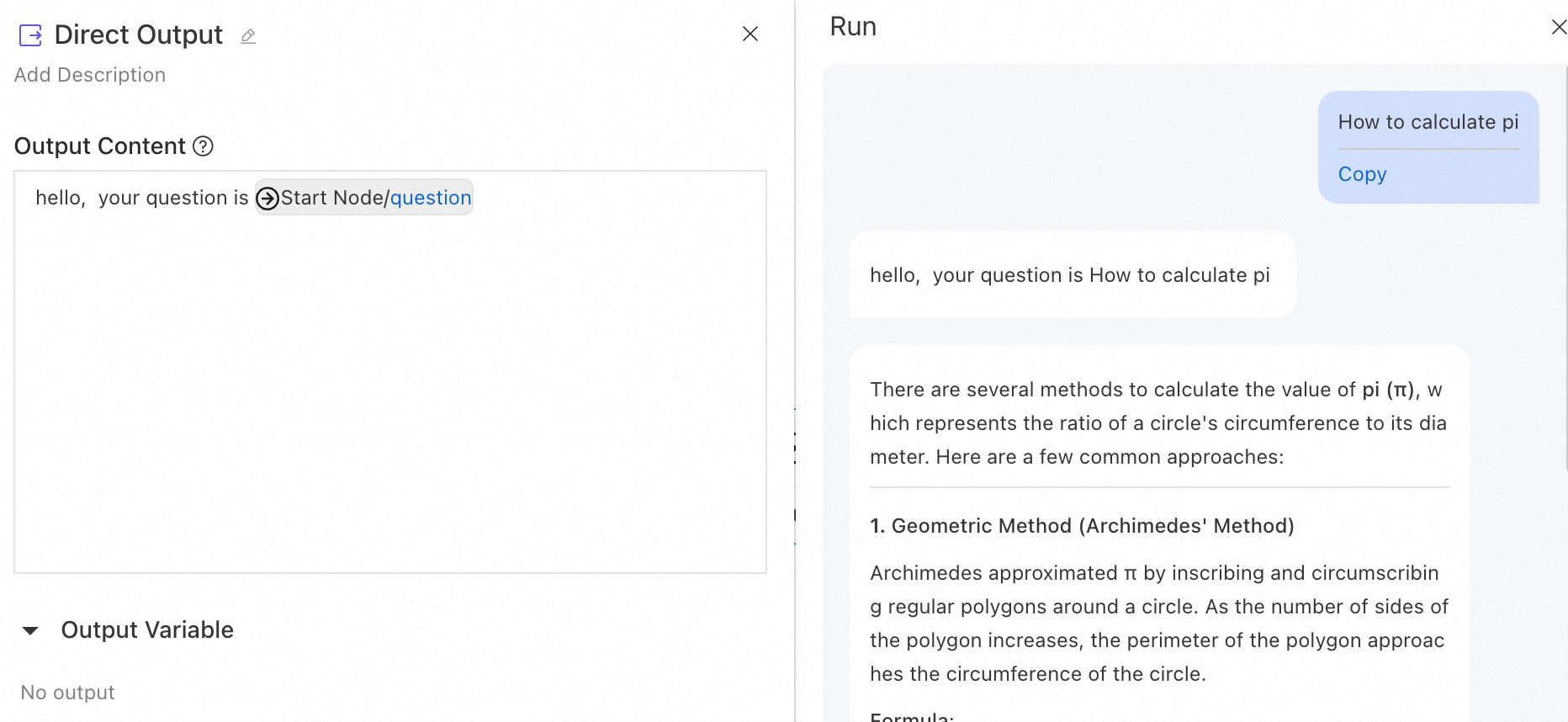Collapse the Output Variable section arrow
Viewport: 1568px width, 722px height.
click(x=30, y=630)
